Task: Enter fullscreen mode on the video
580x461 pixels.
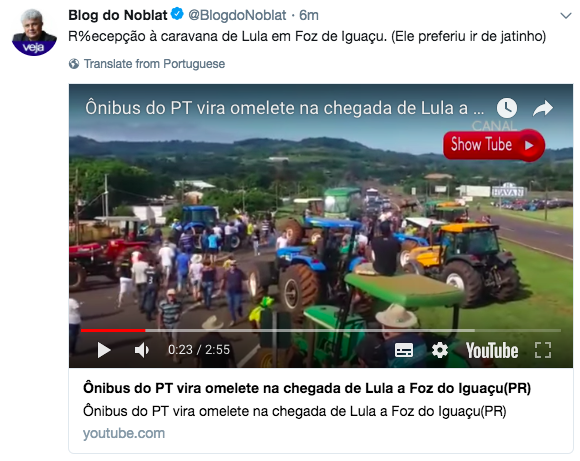Action: tap(543, 350)
